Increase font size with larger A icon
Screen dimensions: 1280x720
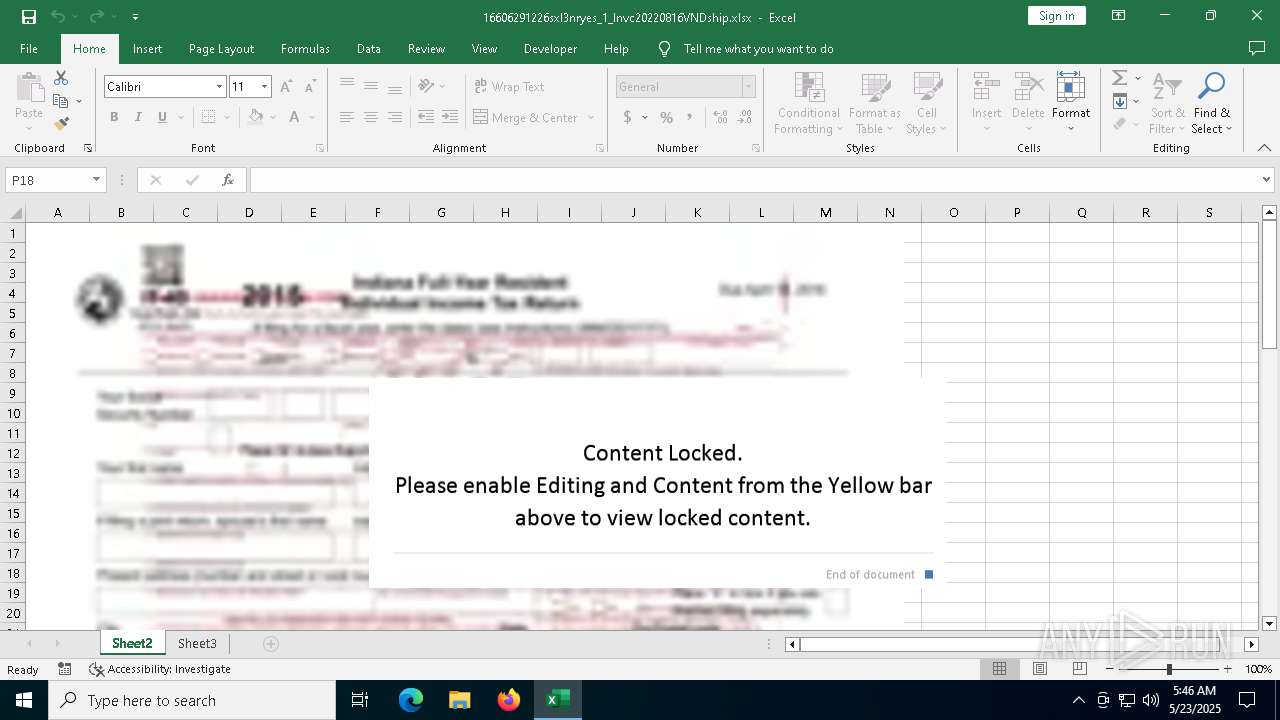(286, 87)
